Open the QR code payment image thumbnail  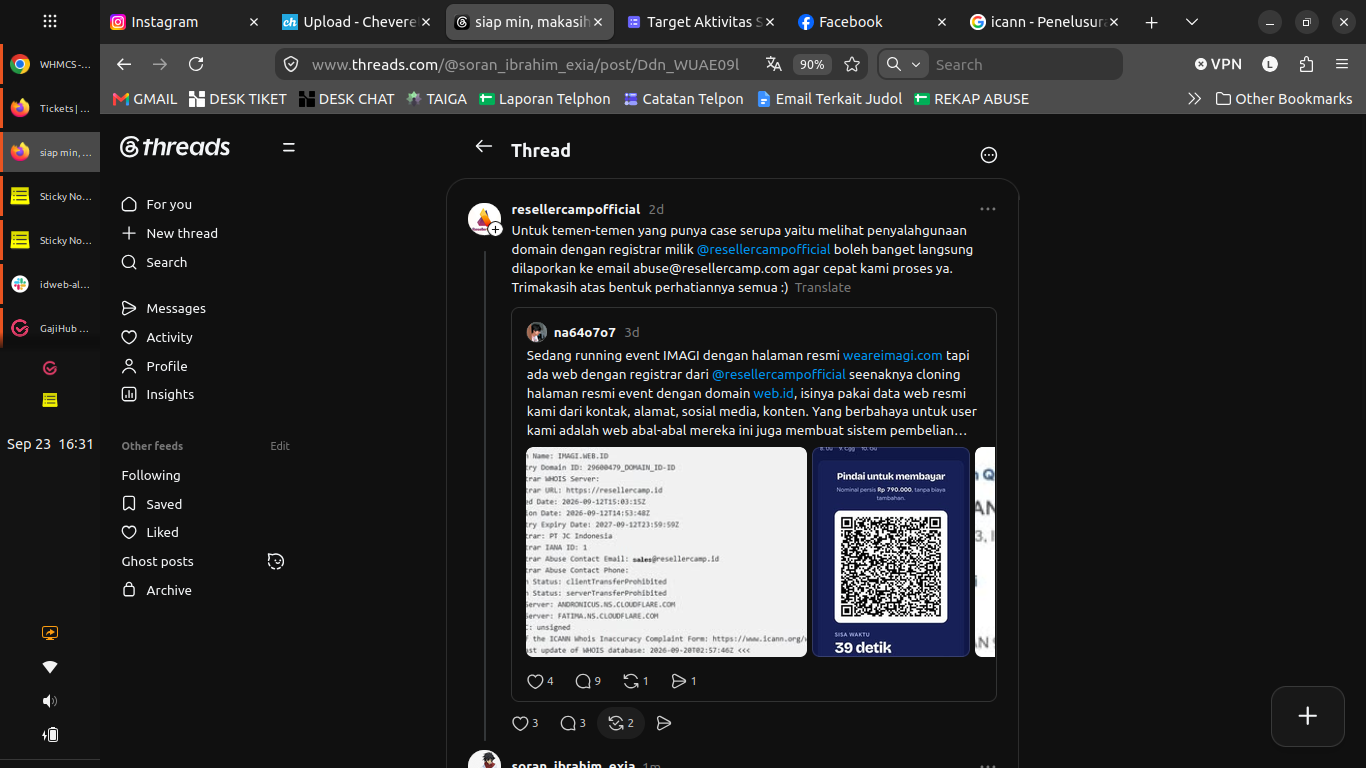coord(891,552)
